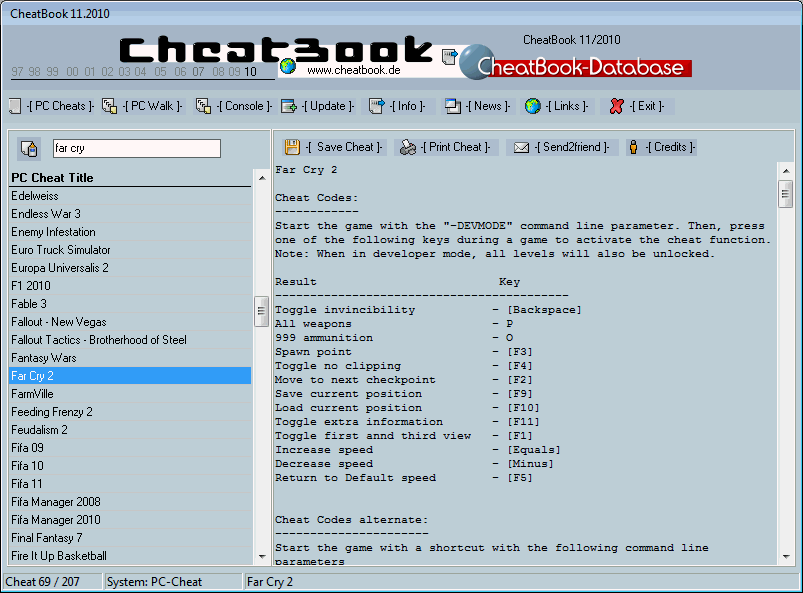
Task: Select Endless War 3 in the list
Action: pos(131,214)
